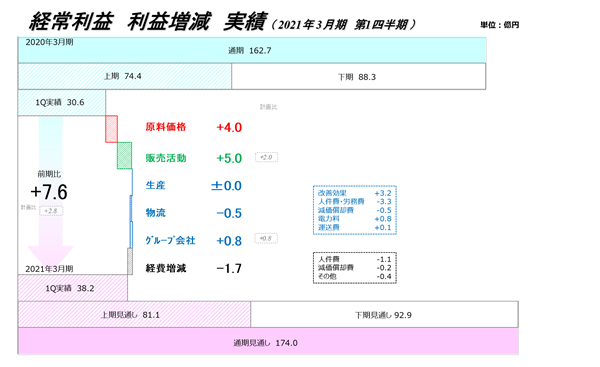Click the +7.6 前期比 value

(49, 192)
